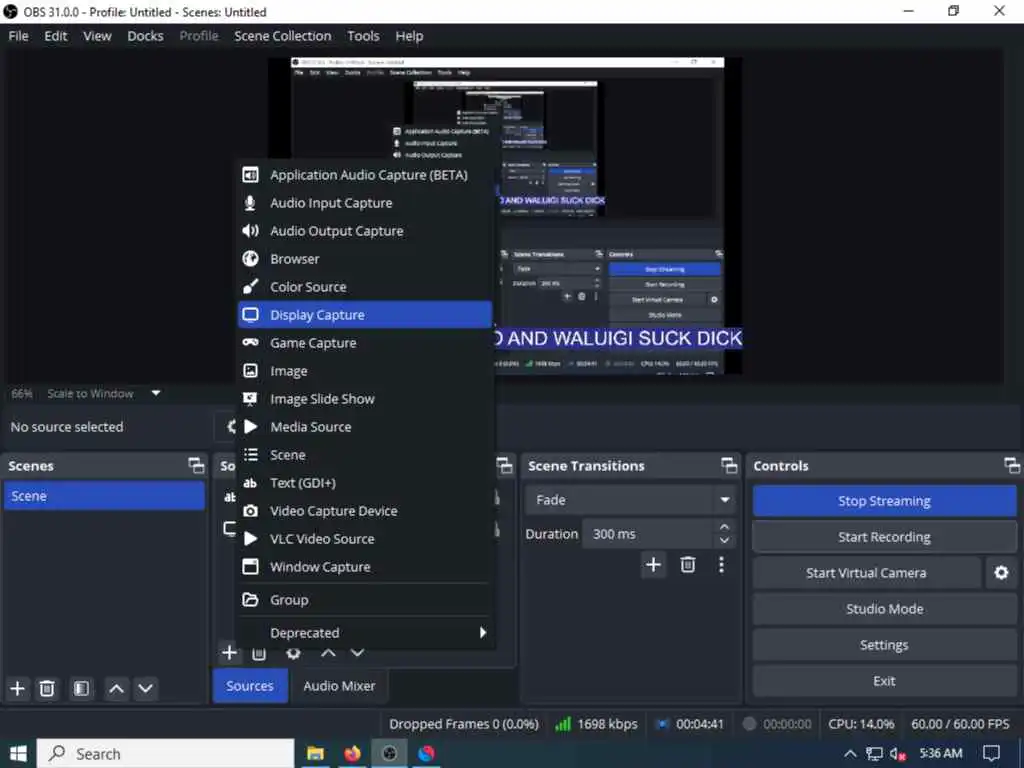Move source down in Sources toolbar
Screen dimensions: 1024x768
click(x=357, y=652)
